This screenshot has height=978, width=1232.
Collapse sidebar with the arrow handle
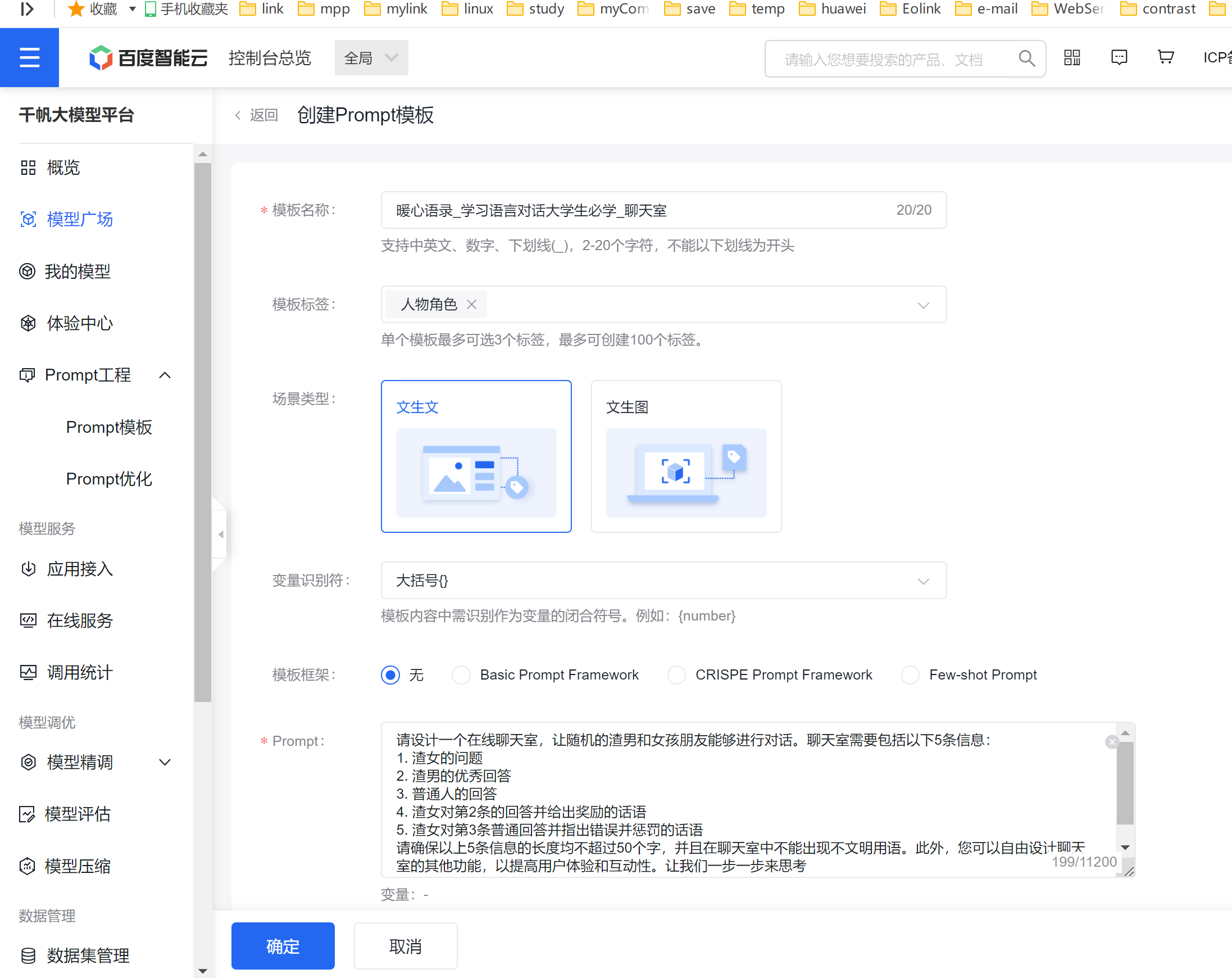(221, 535)
